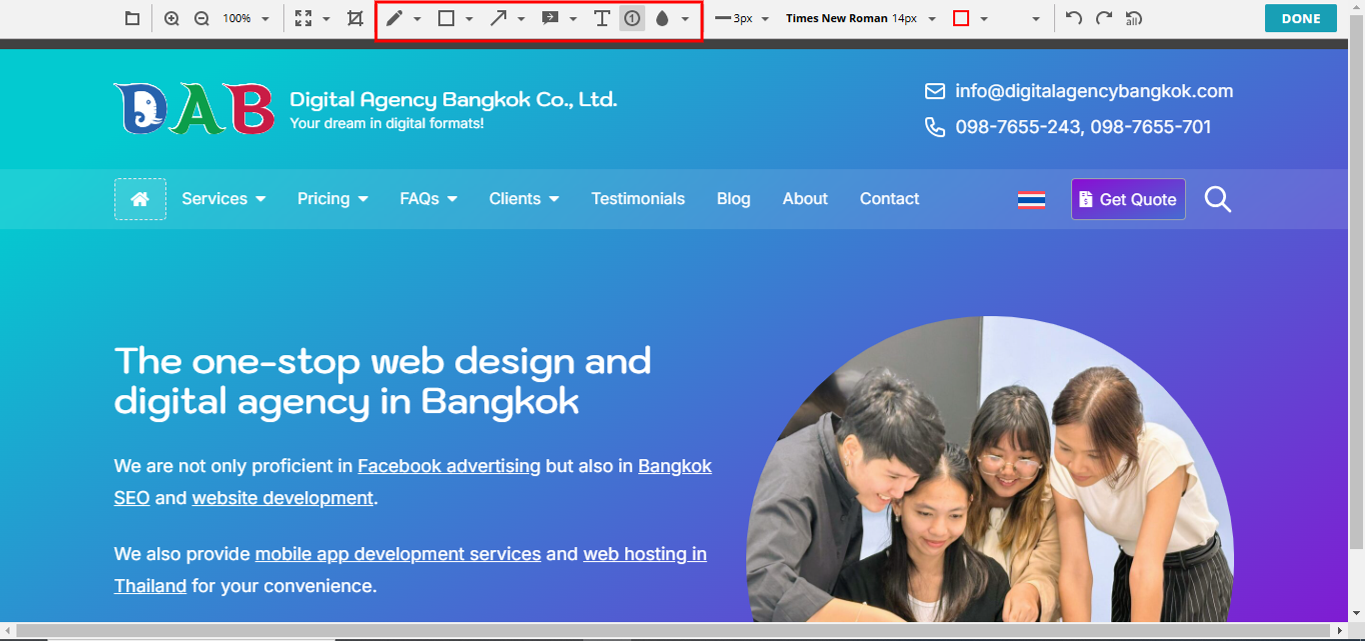Toggle the numbered Step marker tool
Image resolution: width=1365 pixels, height=641 pixels.
[x=632, y=19]
